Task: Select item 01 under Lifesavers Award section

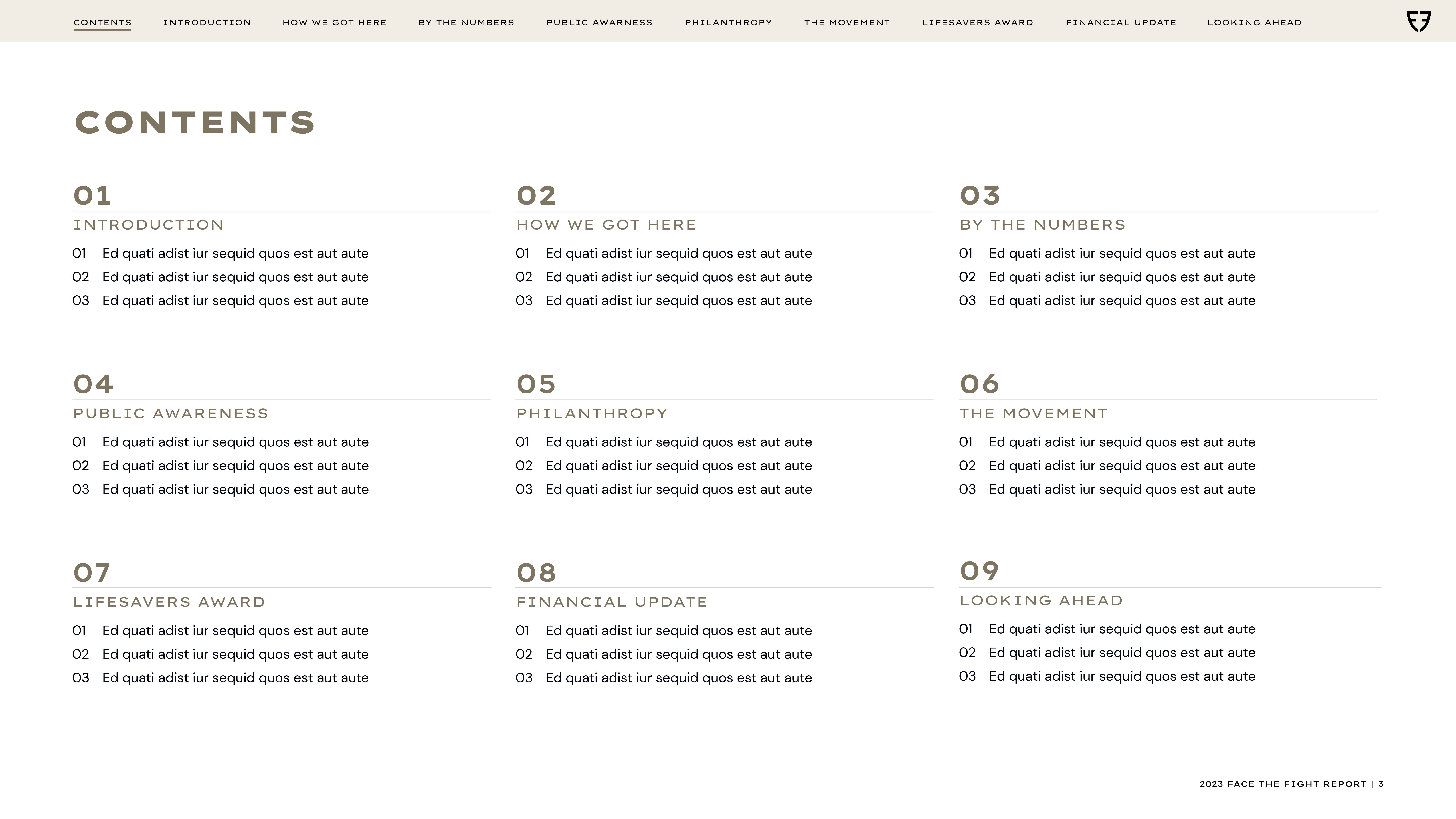Action: [x=220, y=631]
